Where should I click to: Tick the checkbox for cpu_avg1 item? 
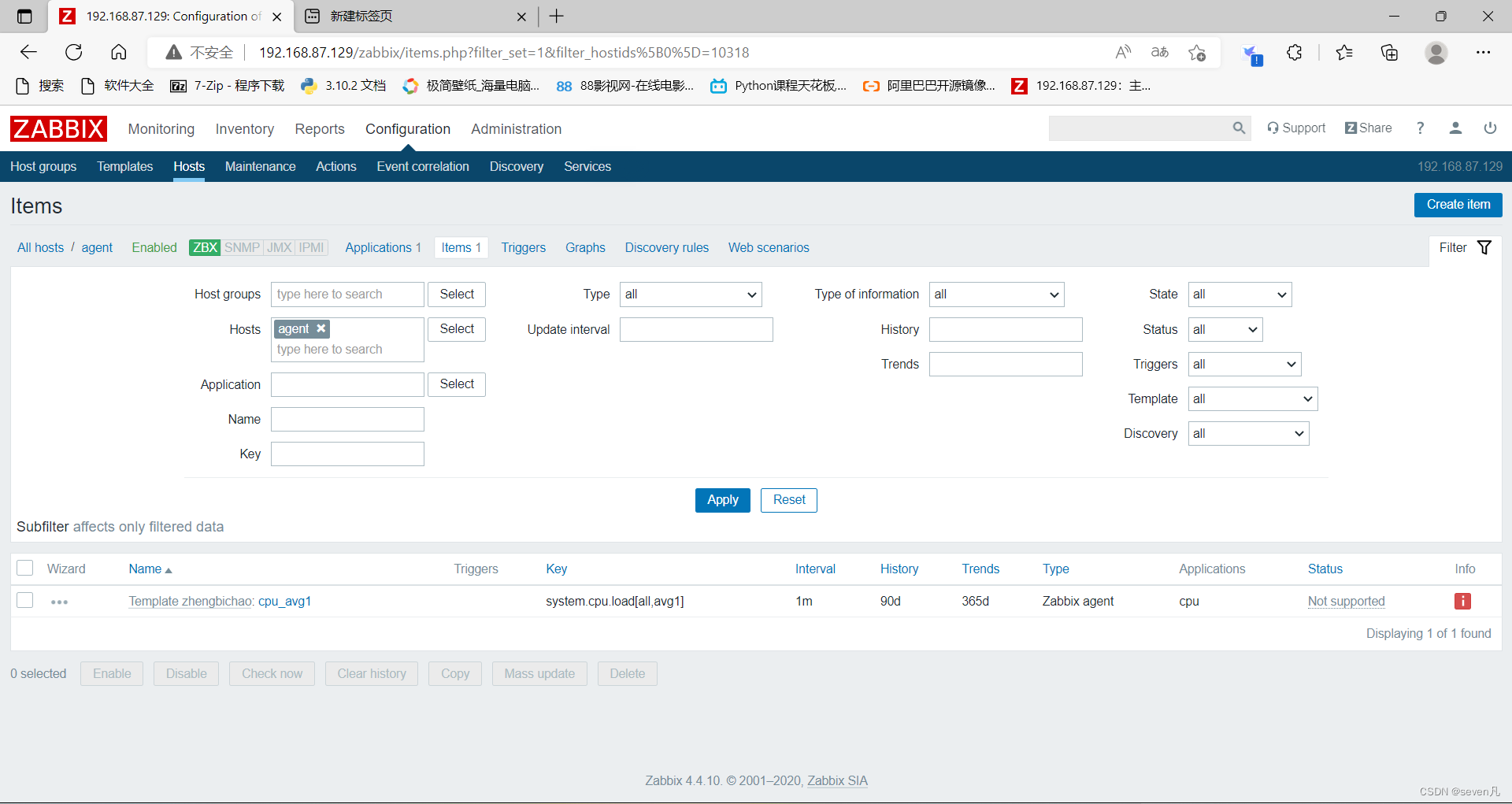pos(25,601)
